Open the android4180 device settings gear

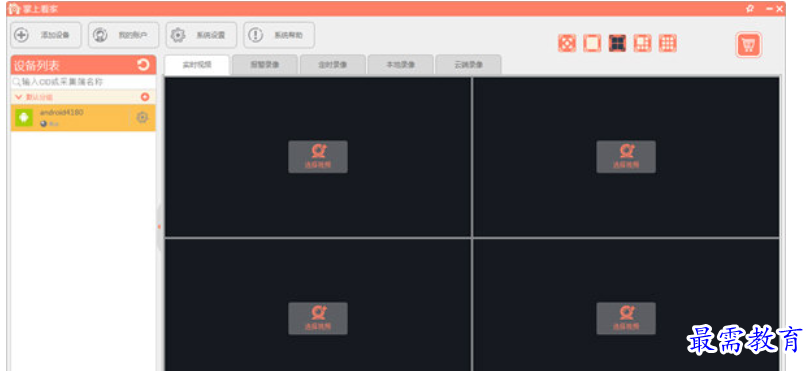click(x=142, y=117)
